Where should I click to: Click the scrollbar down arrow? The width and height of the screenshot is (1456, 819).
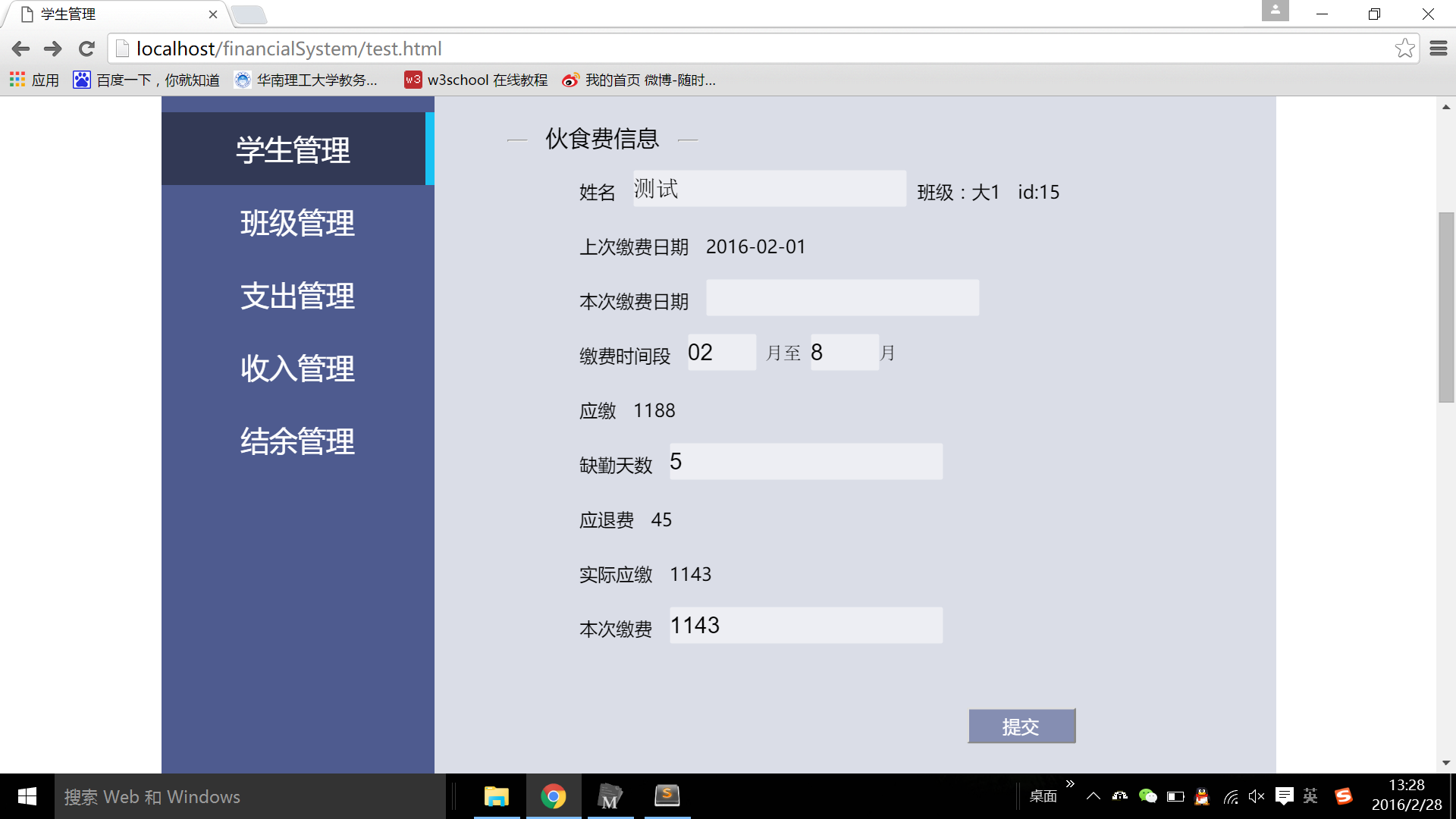tap(1446, 763)
